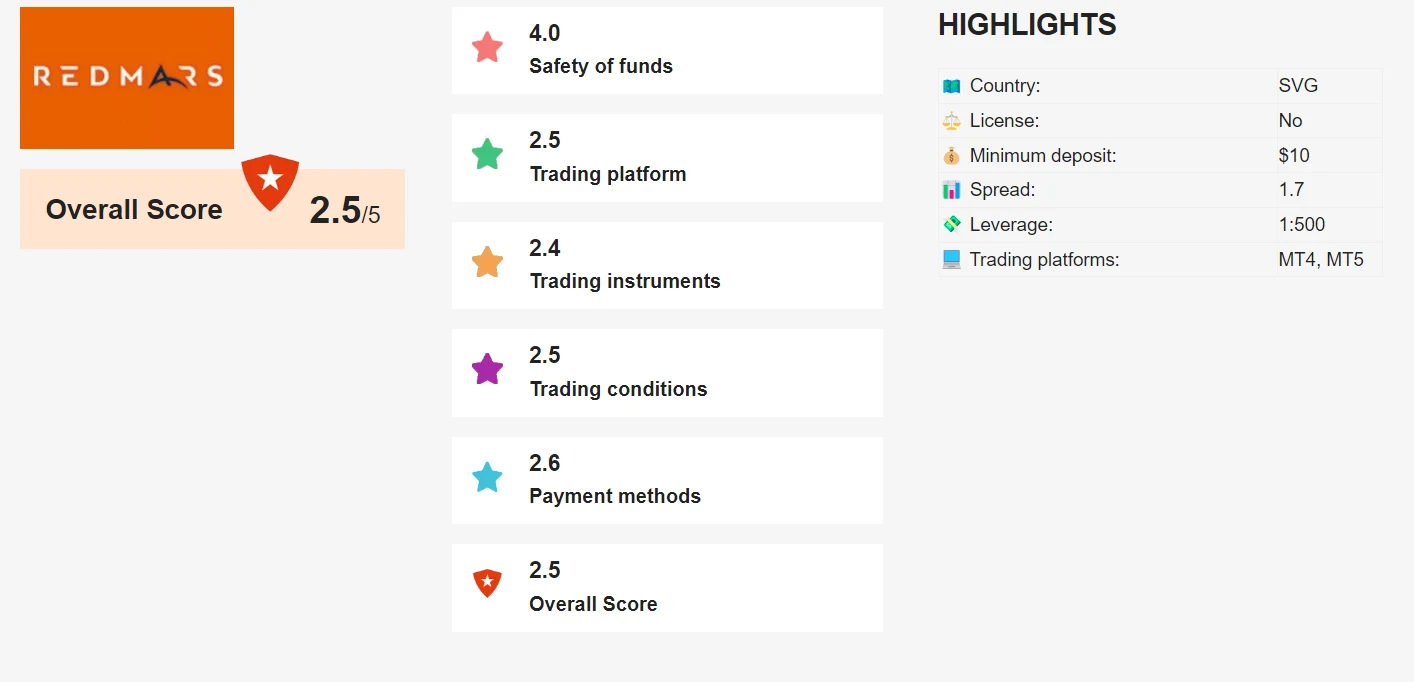Click the purple Trading conditions star icon
Screen dimensions: 1414x682
pos(487,369)
